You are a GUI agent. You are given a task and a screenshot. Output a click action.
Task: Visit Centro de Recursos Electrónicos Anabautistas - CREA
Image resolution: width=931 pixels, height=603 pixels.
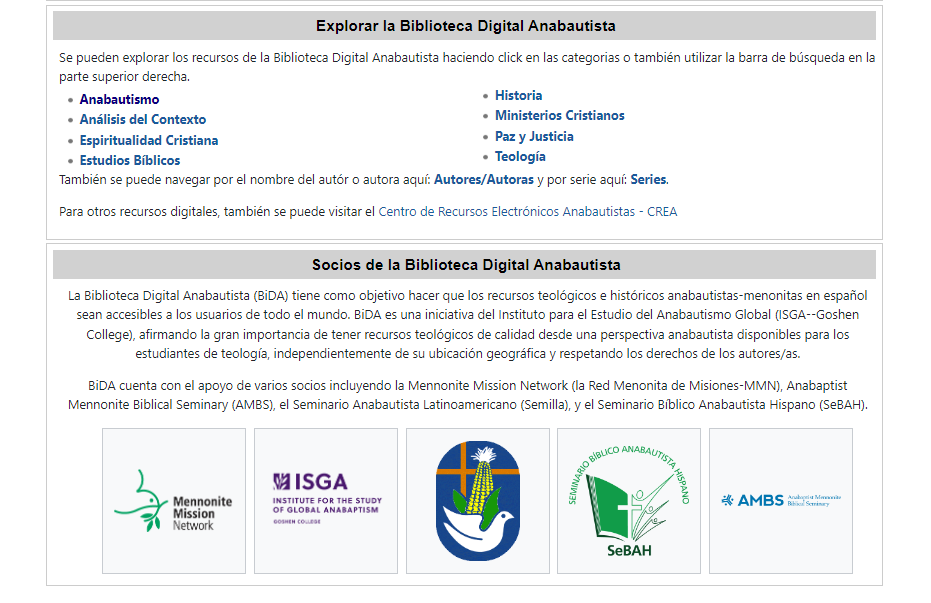point(527,211)
